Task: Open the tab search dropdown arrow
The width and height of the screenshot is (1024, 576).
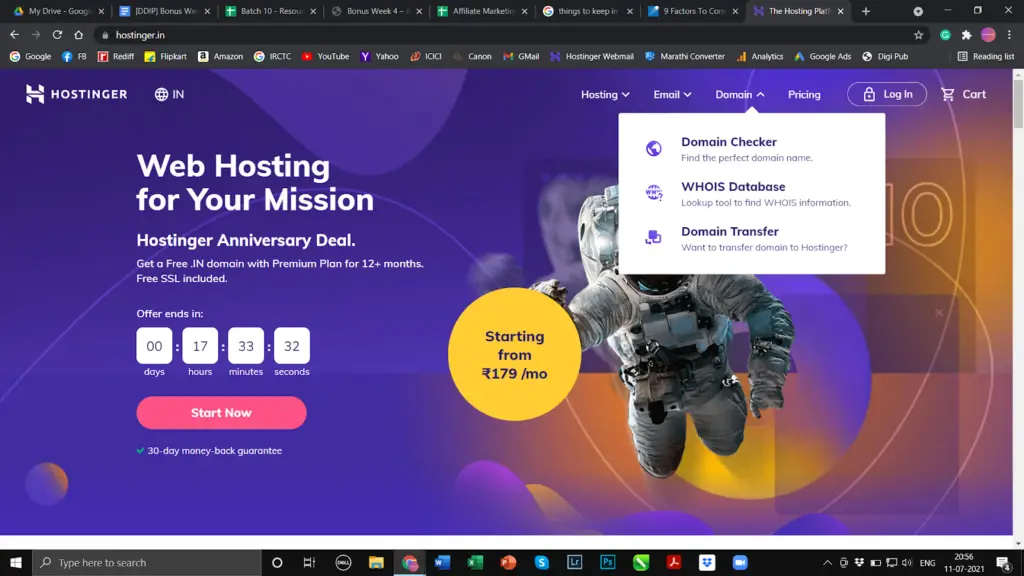Action: (x=918, y=11)
